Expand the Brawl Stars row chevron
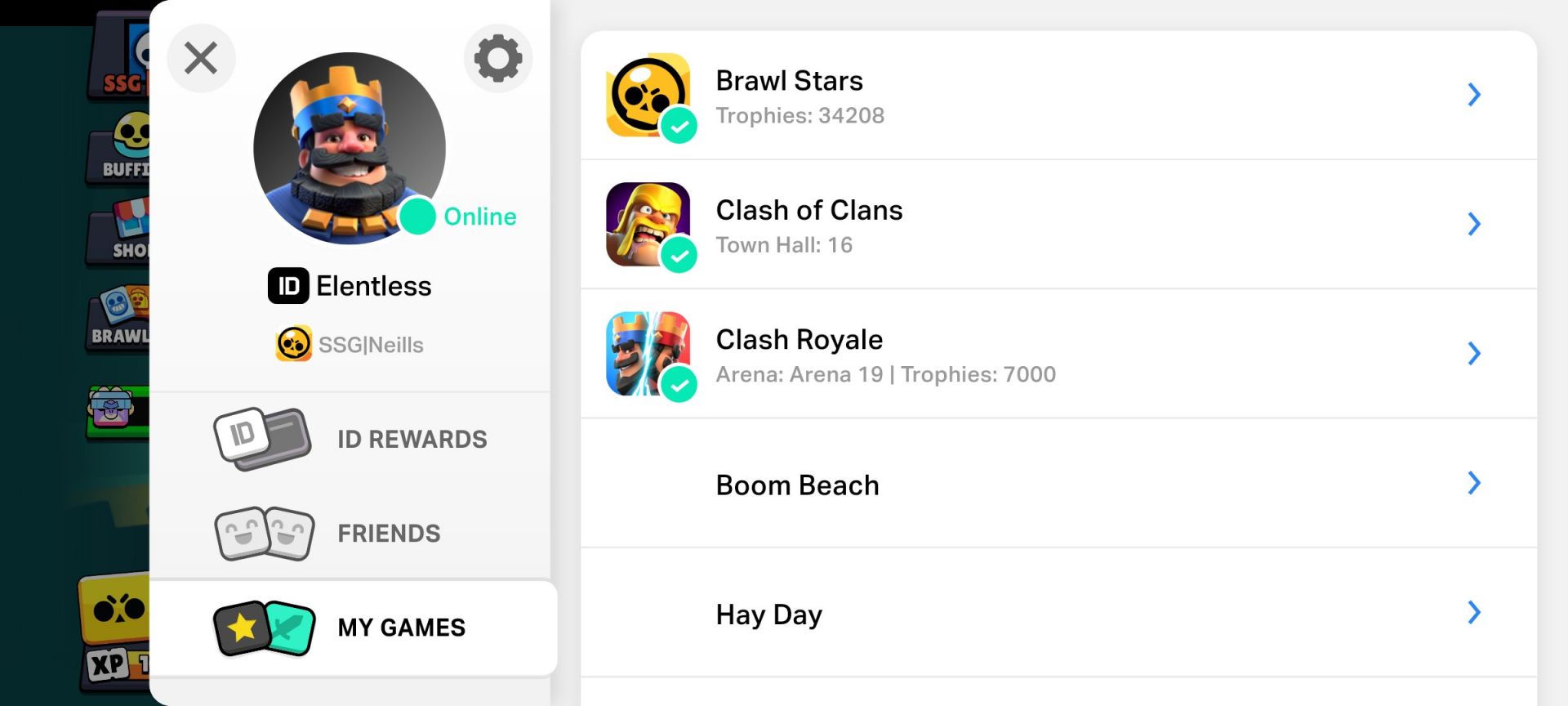The width and height of the screenshot is (1568, 706). point(1474,95)
